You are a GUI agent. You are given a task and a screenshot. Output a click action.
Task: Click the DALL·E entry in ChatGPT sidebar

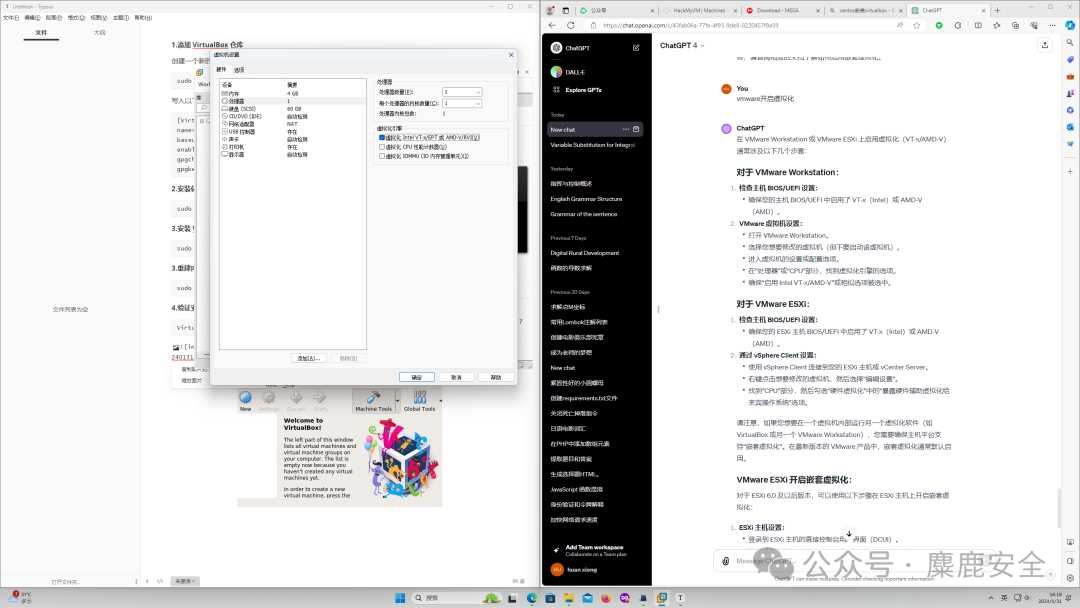577,72
